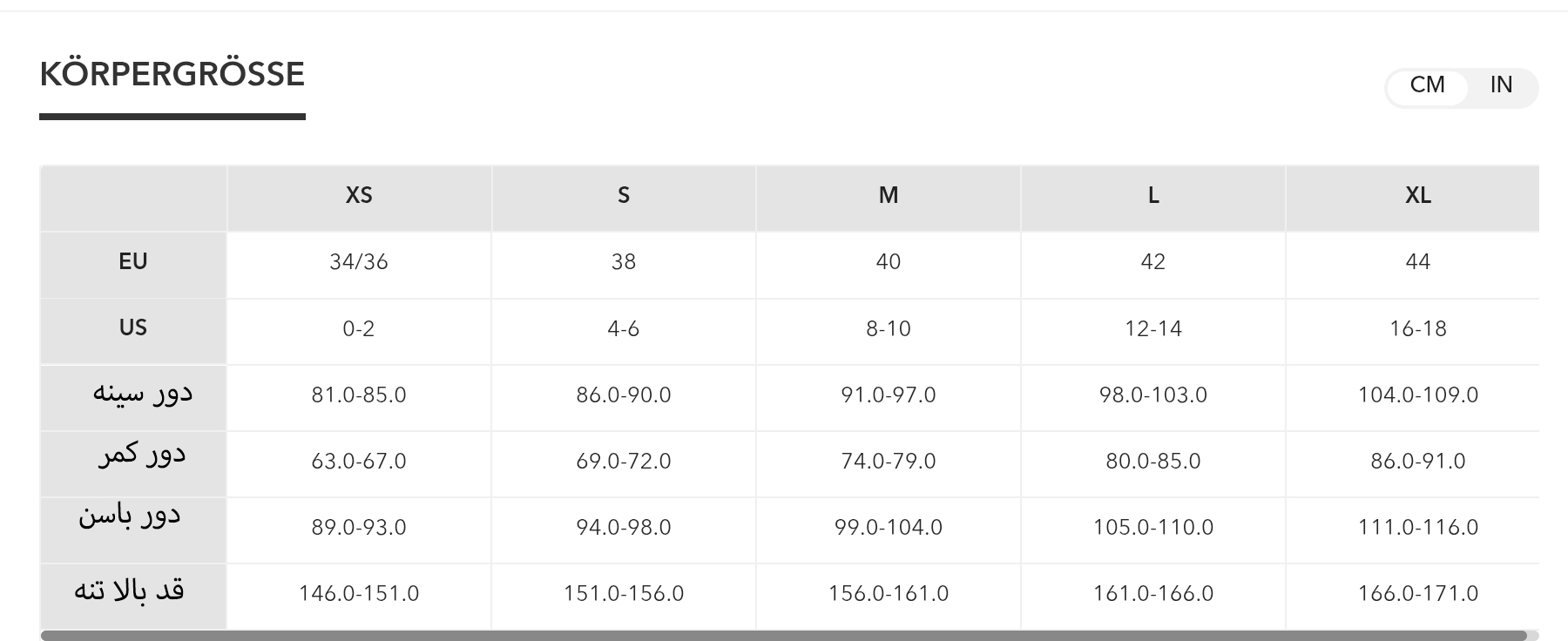Click the S size column header
1568x641 pixels.
[624, 195]
